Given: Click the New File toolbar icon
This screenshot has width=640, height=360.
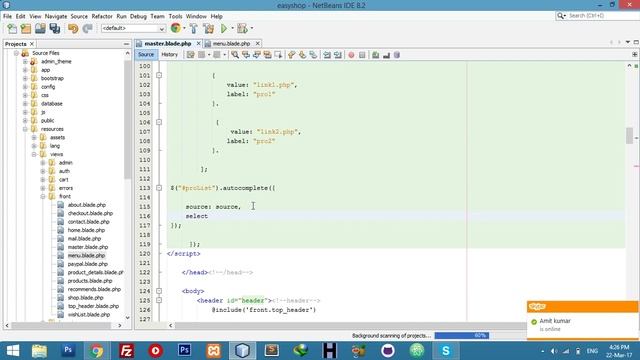Looking at the screenshot, I should pyautogui.click(x=12, y=29).
